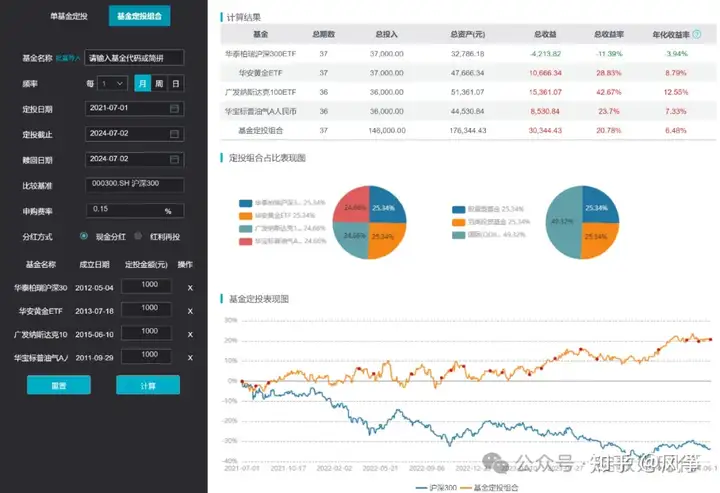Open the frequency number dropdown showing 1
The image size is (720, 493).
pos(112,84)
